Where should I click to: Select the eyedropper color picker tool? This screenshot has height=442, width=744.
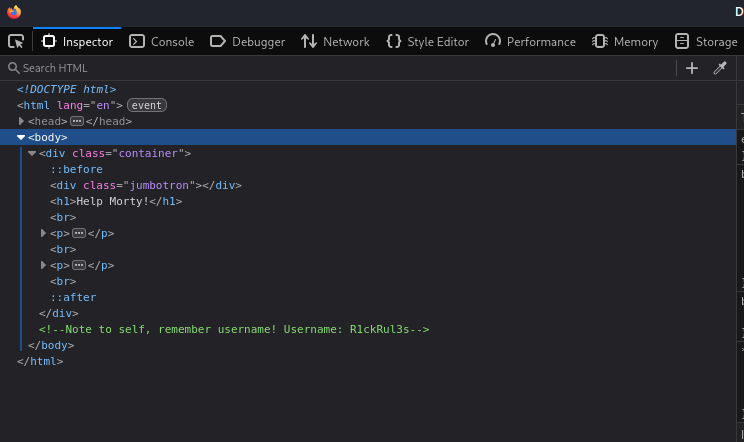[719, 68]
